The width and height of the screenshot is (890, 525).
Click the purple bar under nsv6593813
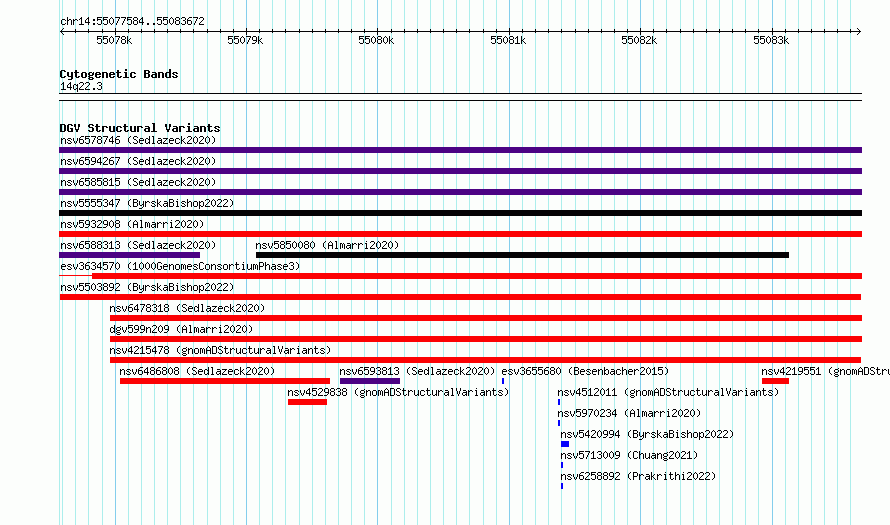(x=370, y=381)
